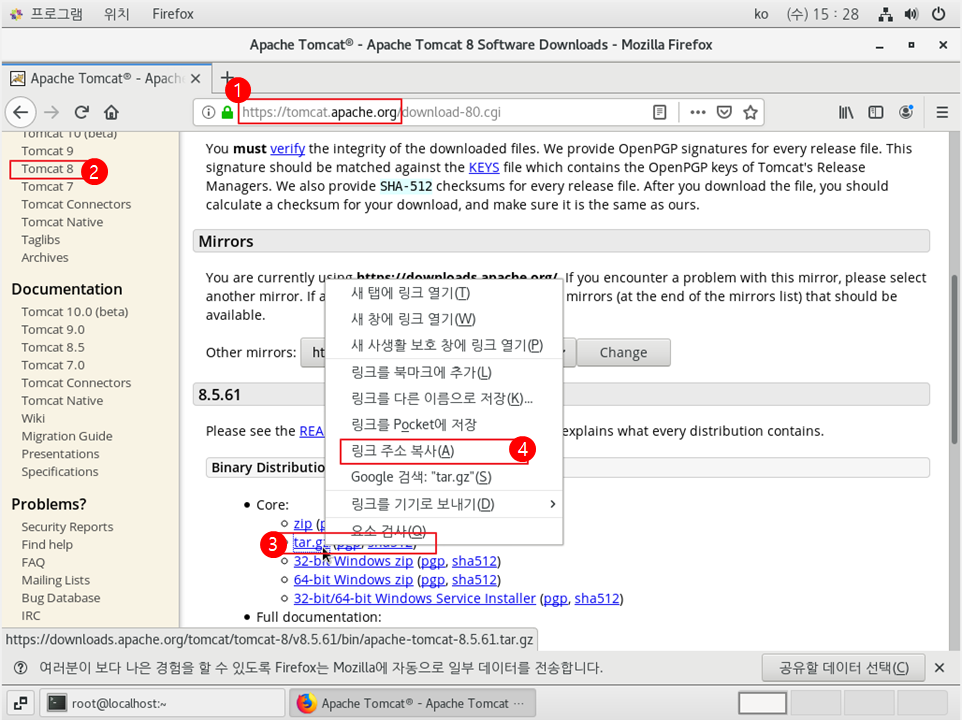962x720 pixels.
Task: Toggle the Firefox sidebar icon
Action: pyautogui.click(x=875, y=112)
